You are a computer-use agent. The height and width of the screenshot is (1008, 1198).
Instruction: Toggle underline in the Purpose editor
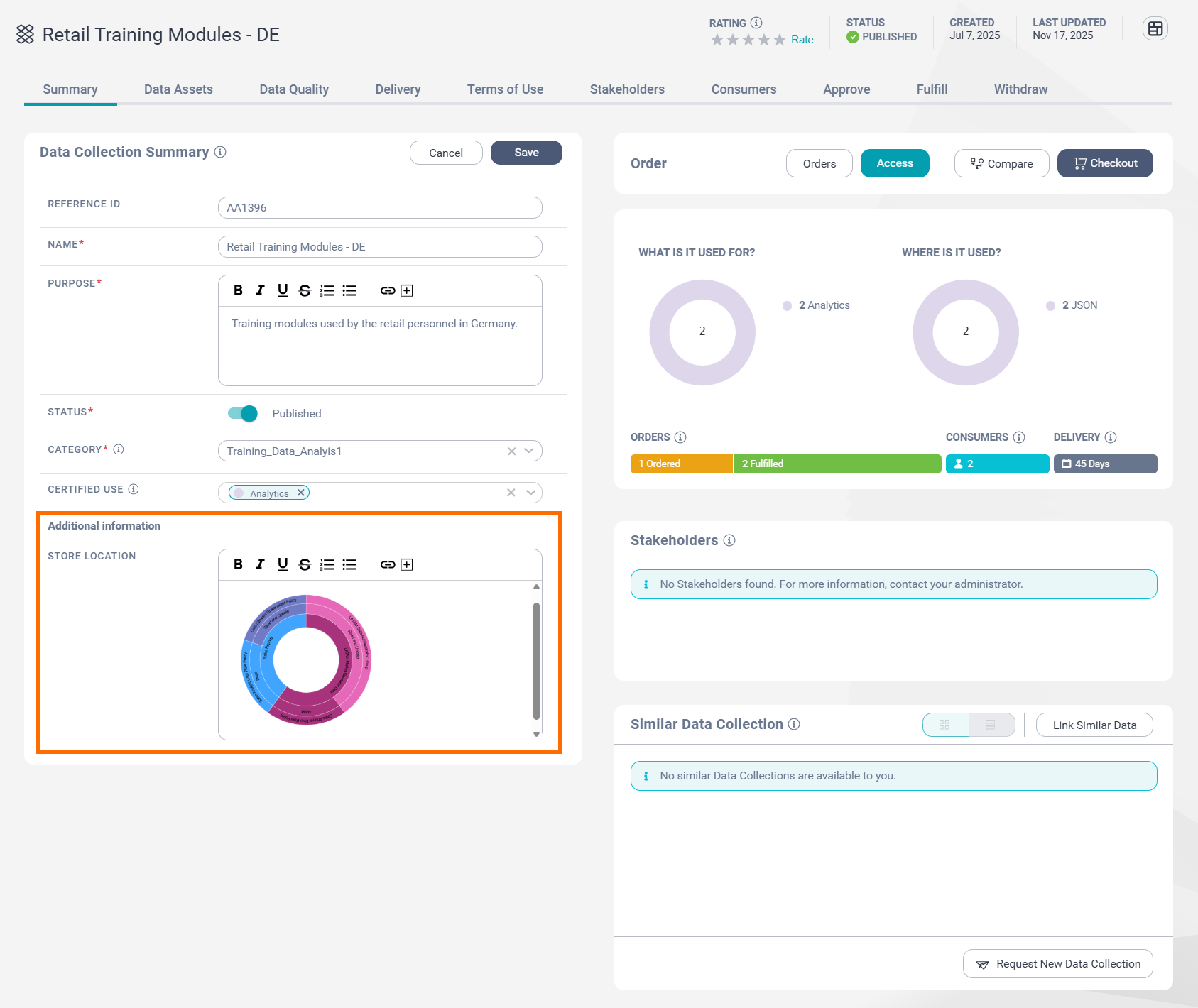(x=283, y=290)
